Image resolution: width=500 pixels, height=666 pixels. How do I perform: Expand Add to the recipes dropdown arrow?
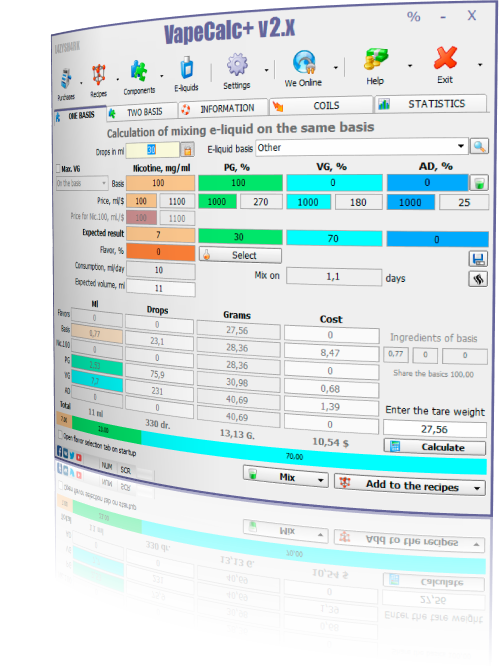[x=477, y=488]
